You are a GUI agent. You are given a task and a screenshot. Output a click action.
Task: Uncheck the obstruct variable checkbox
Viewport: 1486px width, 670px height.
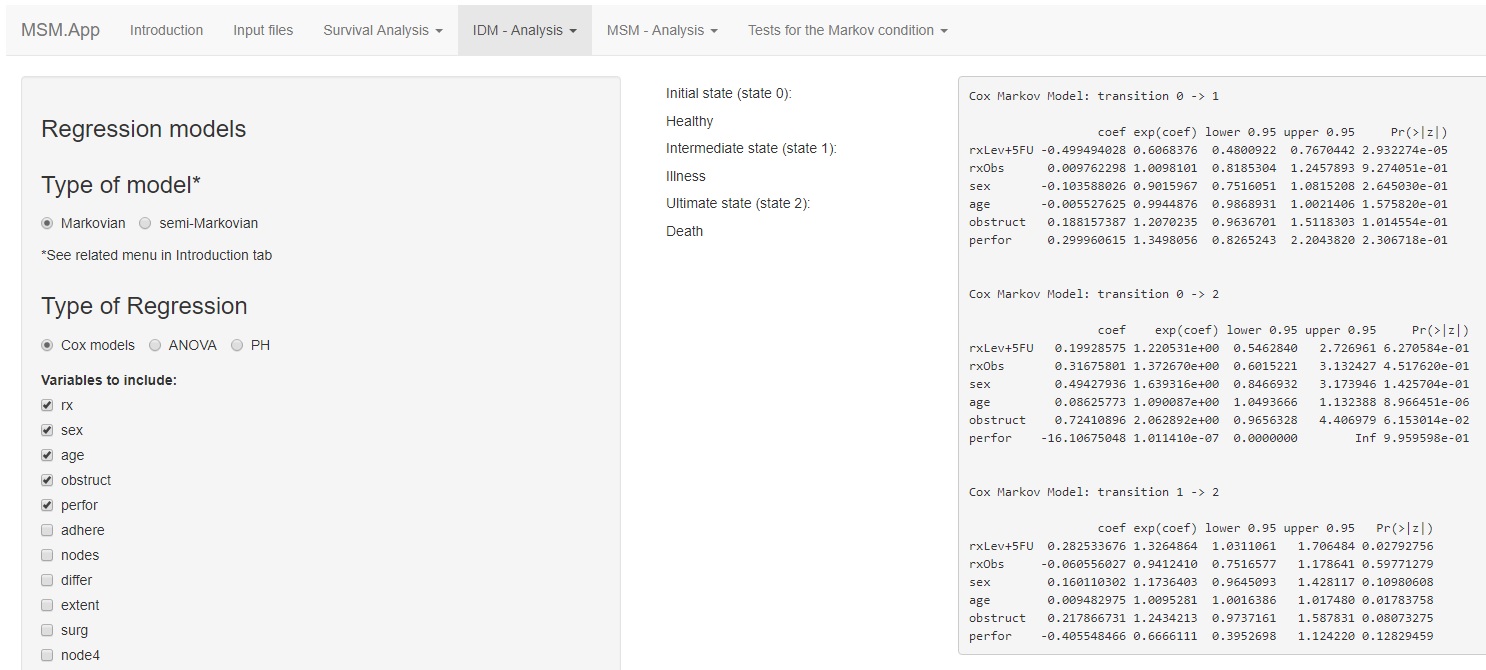point(47,480)
